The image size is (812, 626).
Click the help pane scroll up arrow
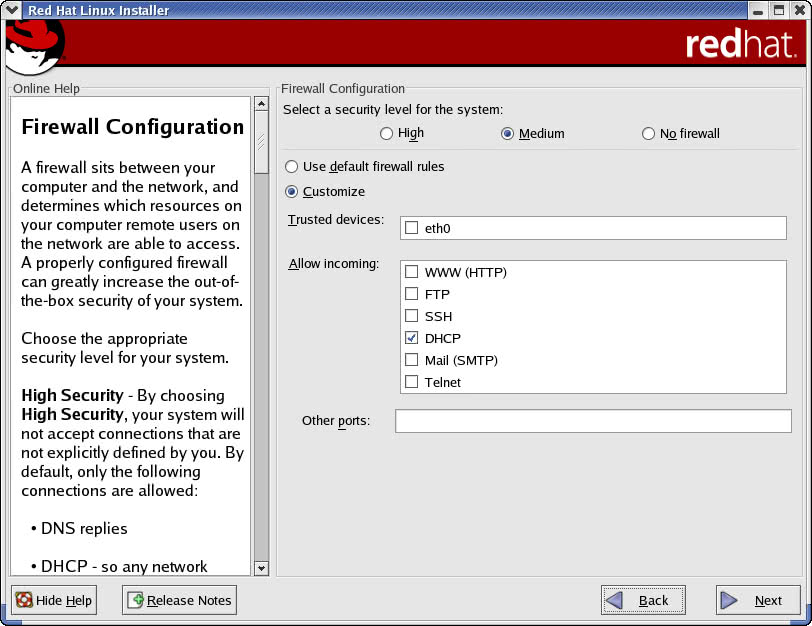(x=262, y=104)
